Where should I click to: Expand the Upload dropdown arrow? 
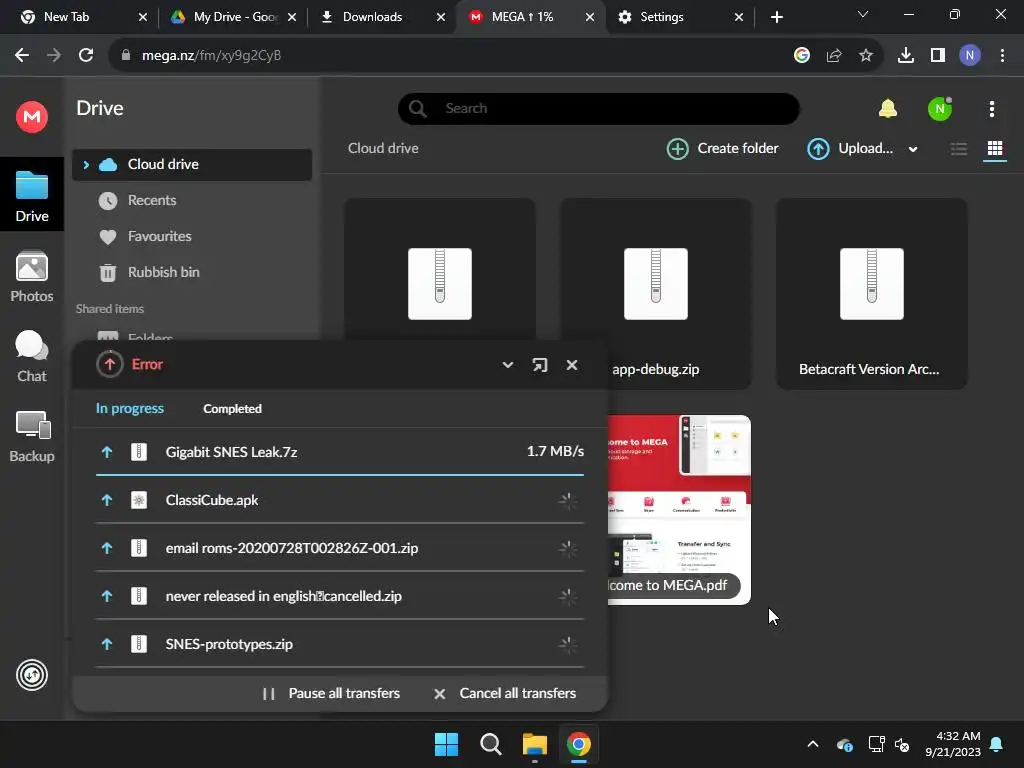click(913, 150)
